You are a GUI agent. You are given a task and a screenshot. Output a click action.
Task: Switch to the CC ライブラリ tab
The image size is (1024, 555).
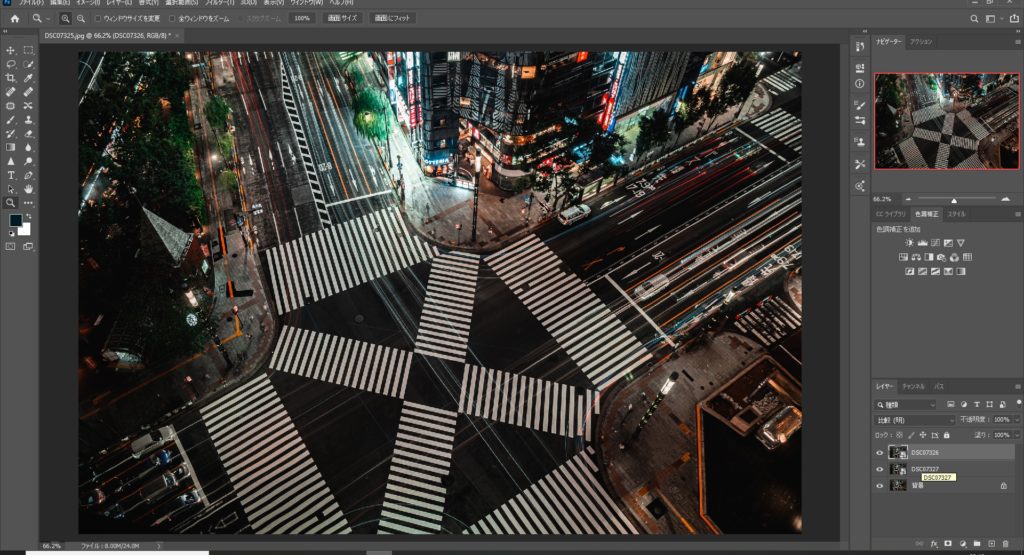coord(891,214)
